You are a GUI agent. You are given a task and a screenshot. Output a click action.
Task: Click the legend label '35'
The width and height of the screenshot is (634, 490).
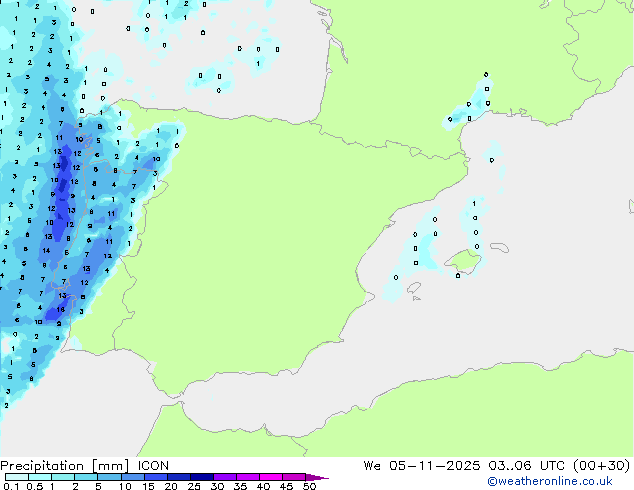click(240, 486)
